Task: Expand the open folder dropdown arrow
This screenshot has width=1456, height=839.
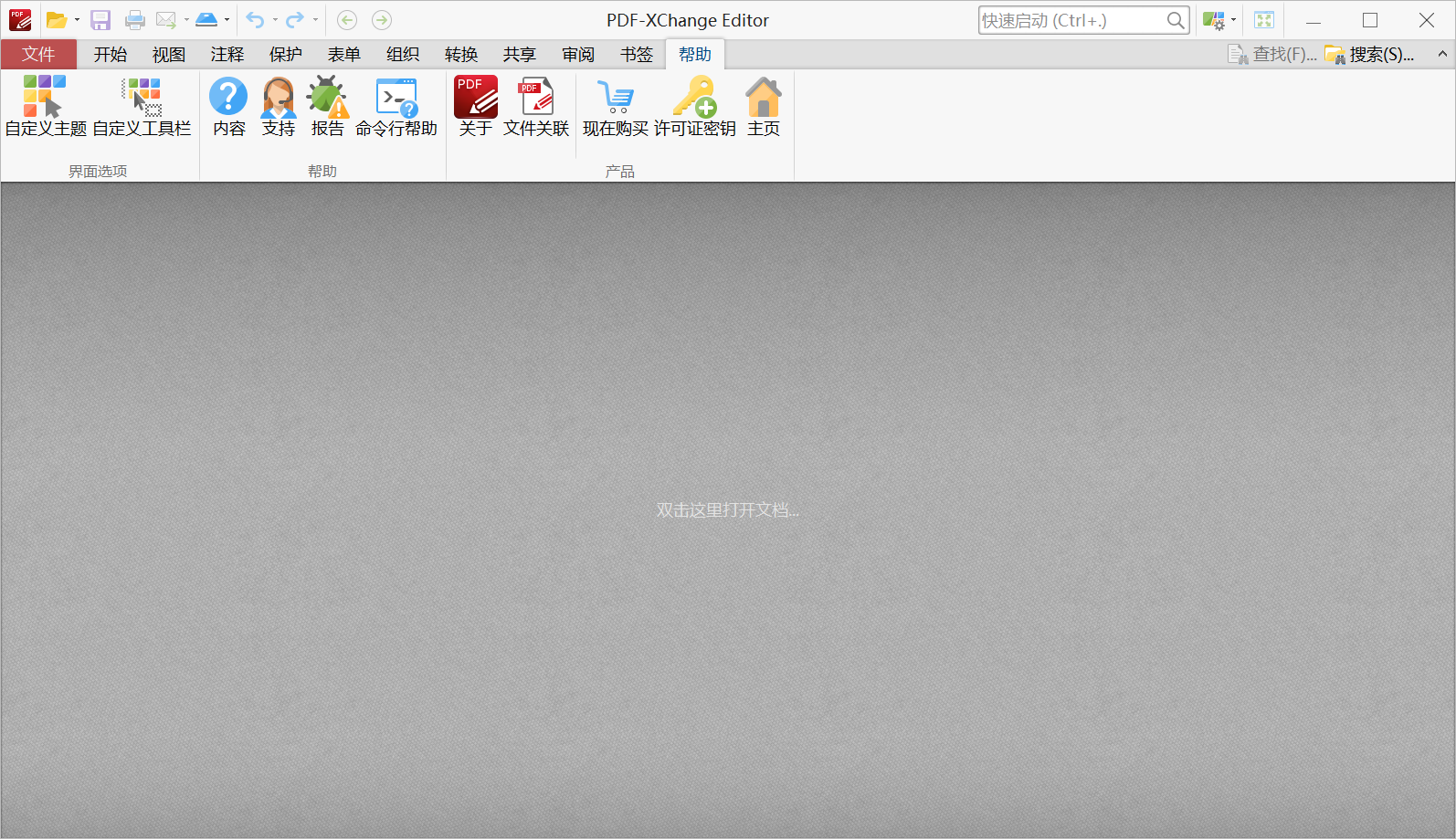Action: pos(77,20)
